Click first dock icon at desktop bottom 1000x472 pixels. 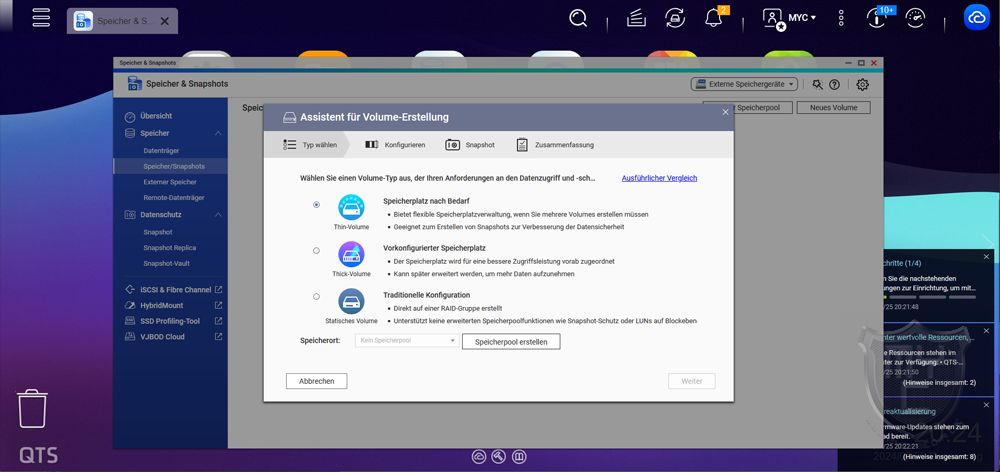478,457
